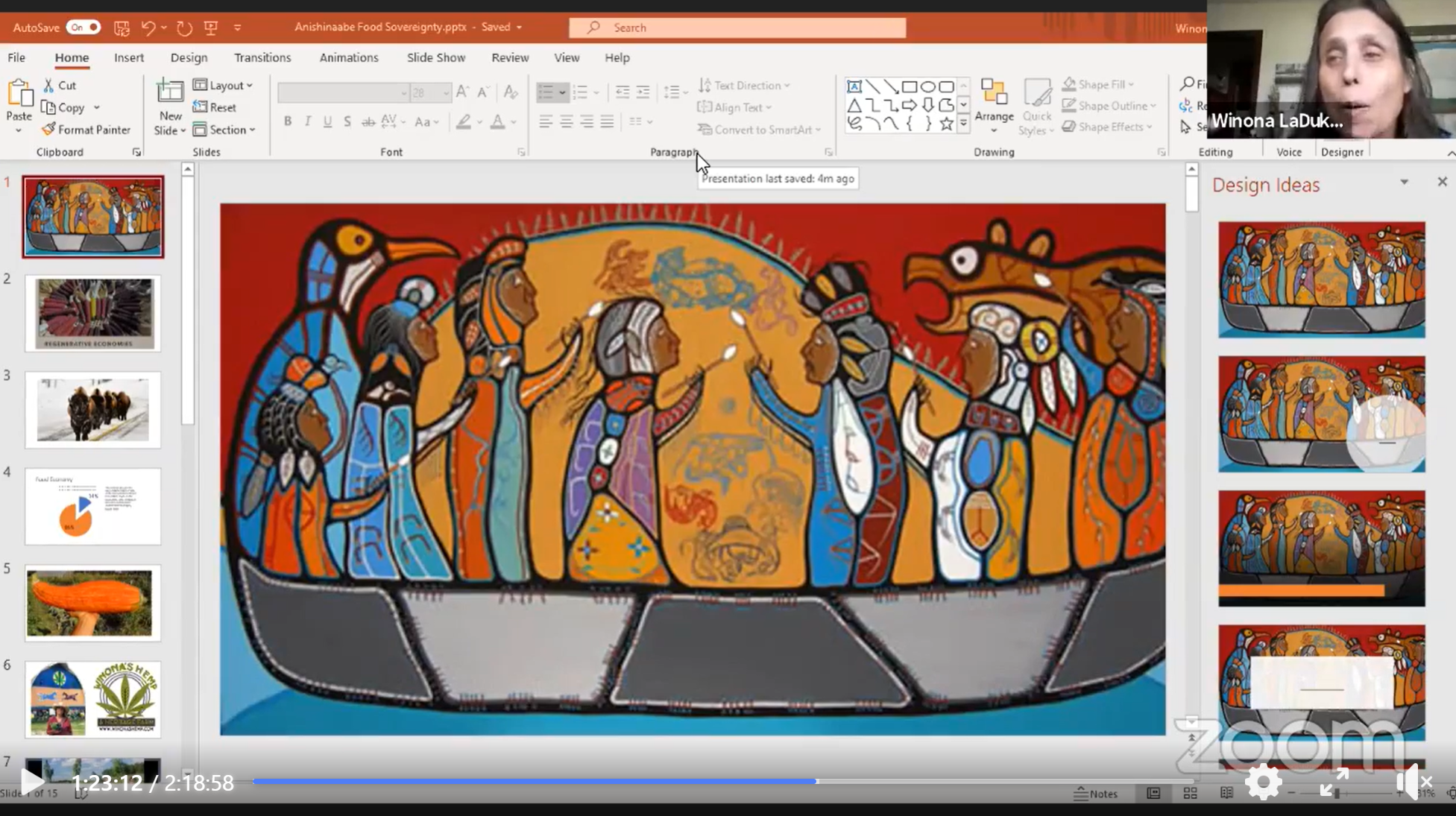
Task: Select the star shape icon
Action: coord(946,124)
